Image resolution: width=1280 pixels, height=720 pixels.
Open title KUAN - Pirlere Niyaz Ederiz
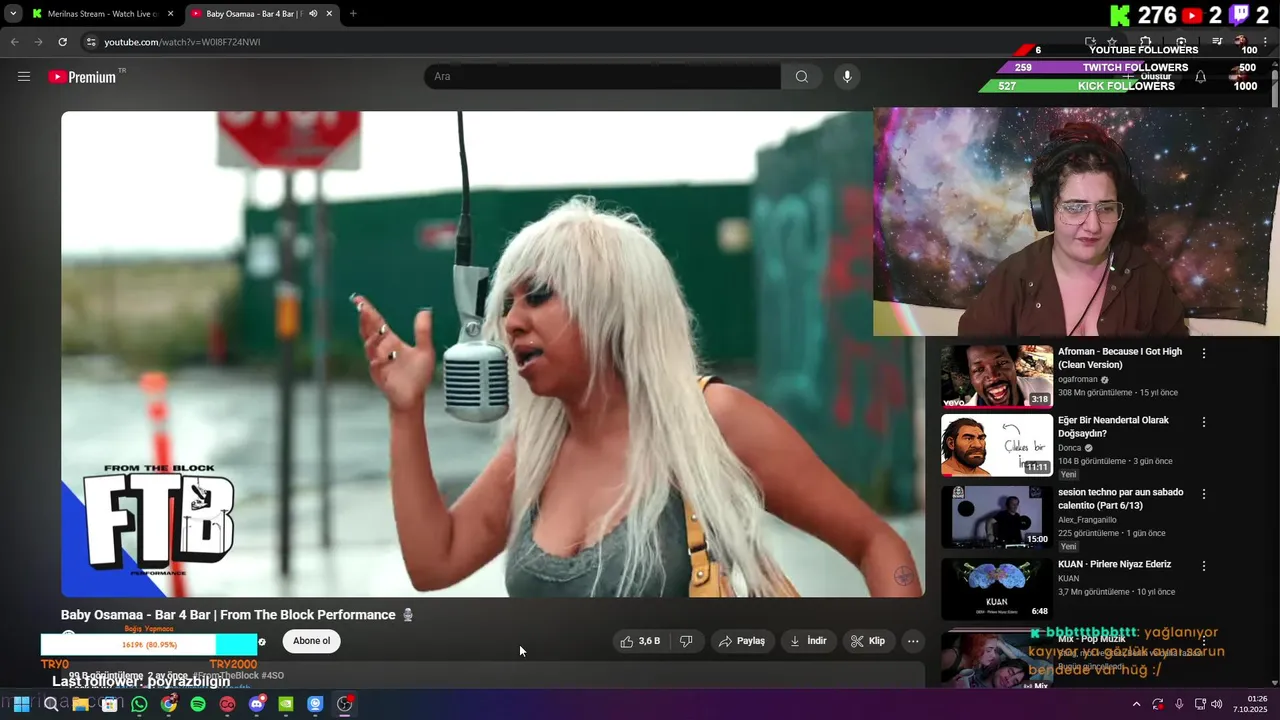(1114, 564)
